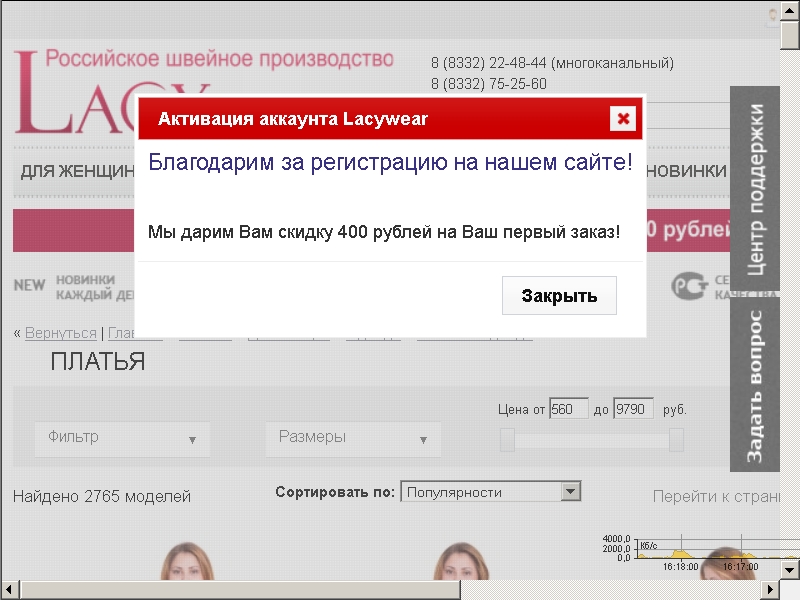Expand the Размеры dropdown

353,439
